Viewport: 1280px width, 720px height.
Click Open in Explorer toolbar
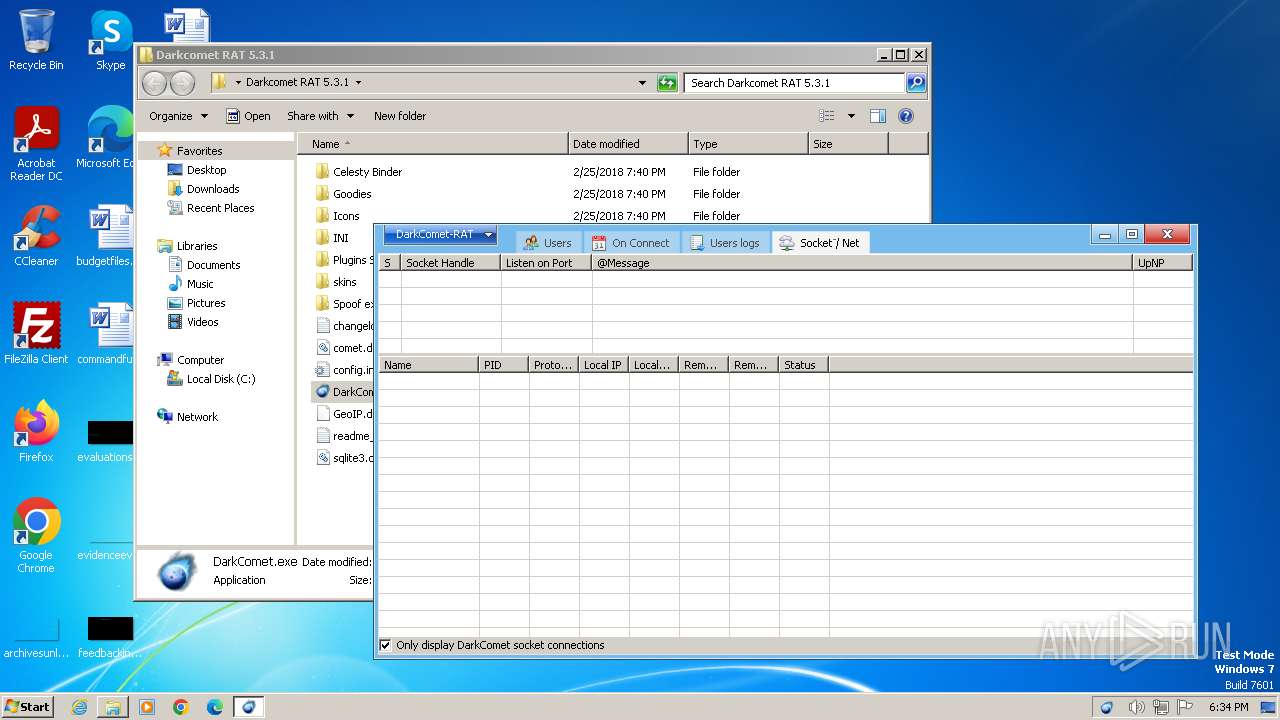(x=248, y=116)
